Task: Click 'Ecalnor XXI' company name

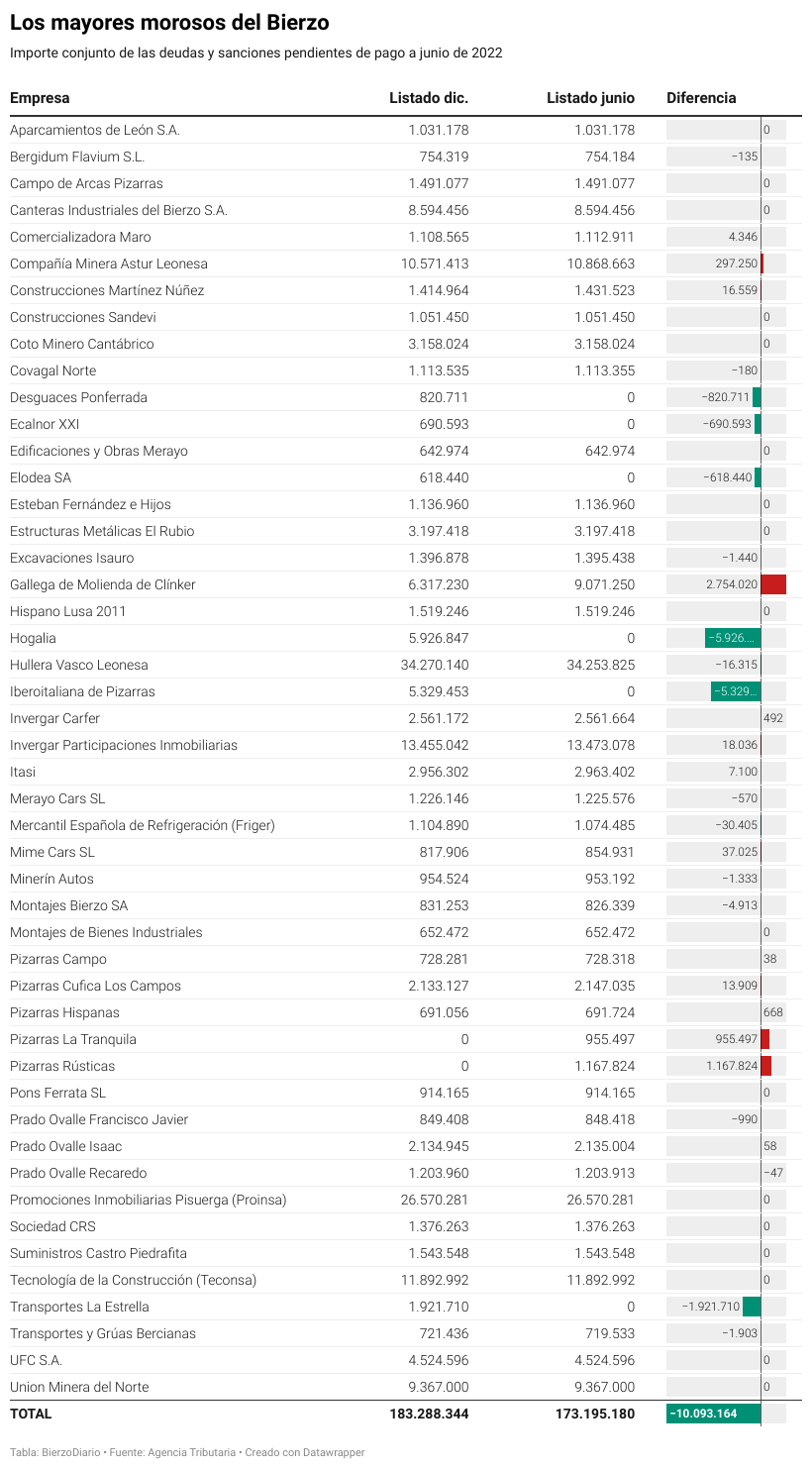Action: tap(45, 424)
